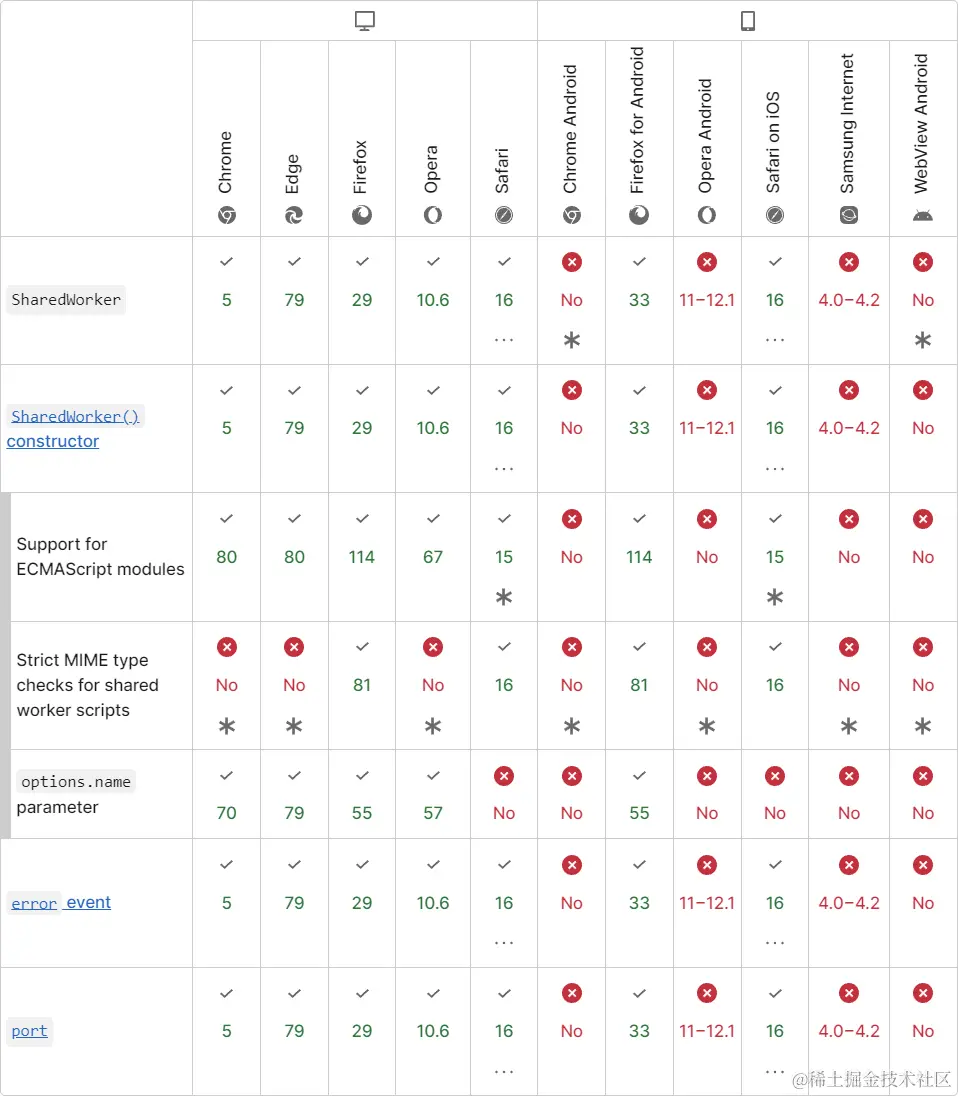
Task: Click Chrome version 80 ECMAScript modules cell
Action: [x=227, y=557]
